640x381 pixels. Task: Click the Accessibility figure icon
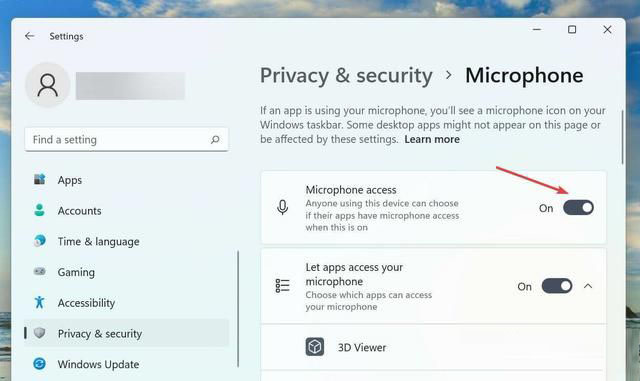pos(40,302)
